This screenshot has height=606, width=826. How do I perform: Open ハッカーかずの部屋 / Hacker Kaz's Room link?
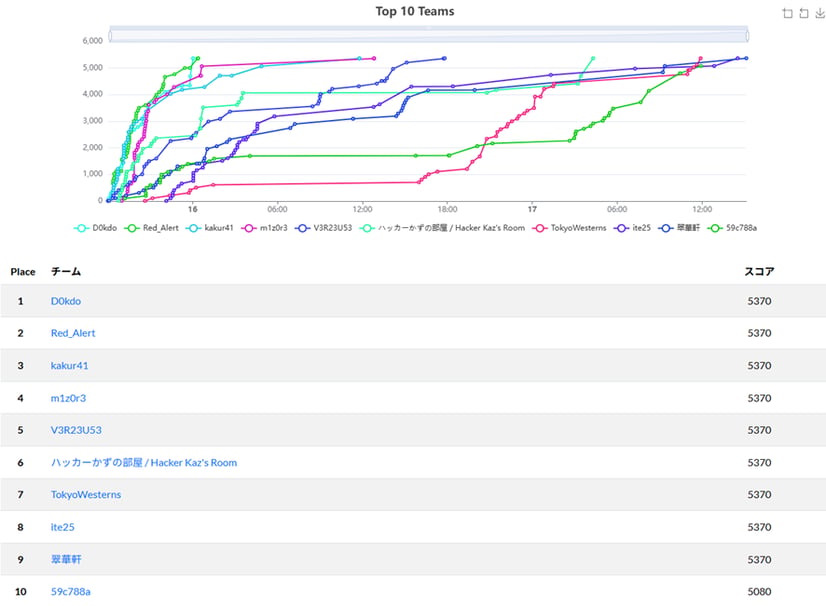(144, 463)
